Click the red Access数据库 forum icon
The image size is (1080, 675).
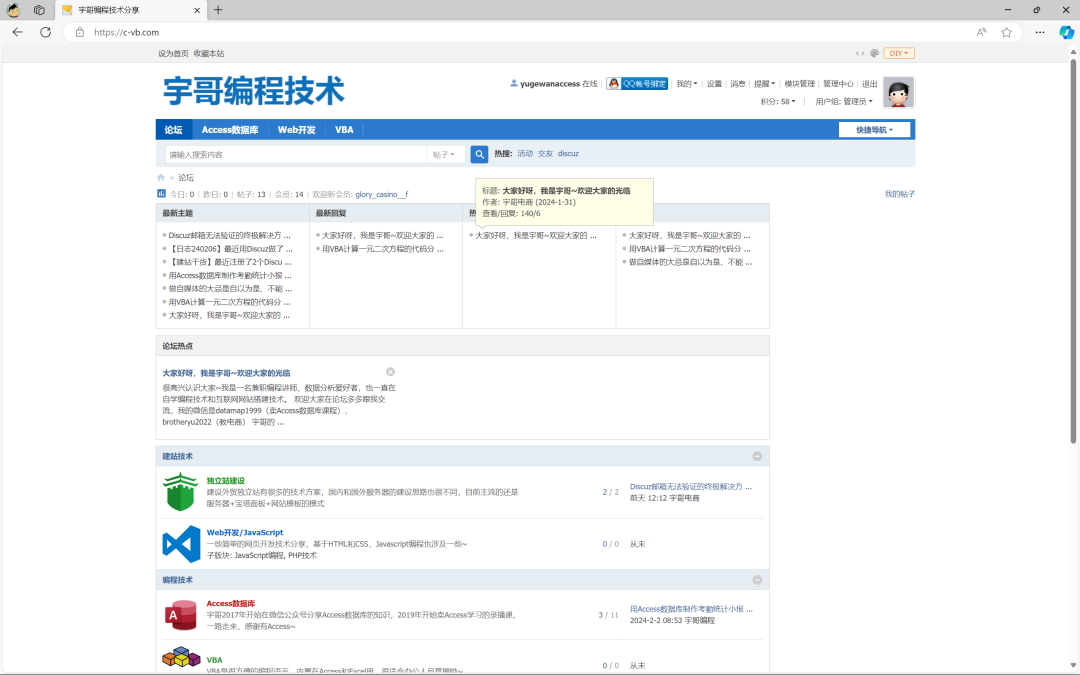pyautogui.click(x=181, y=614)
